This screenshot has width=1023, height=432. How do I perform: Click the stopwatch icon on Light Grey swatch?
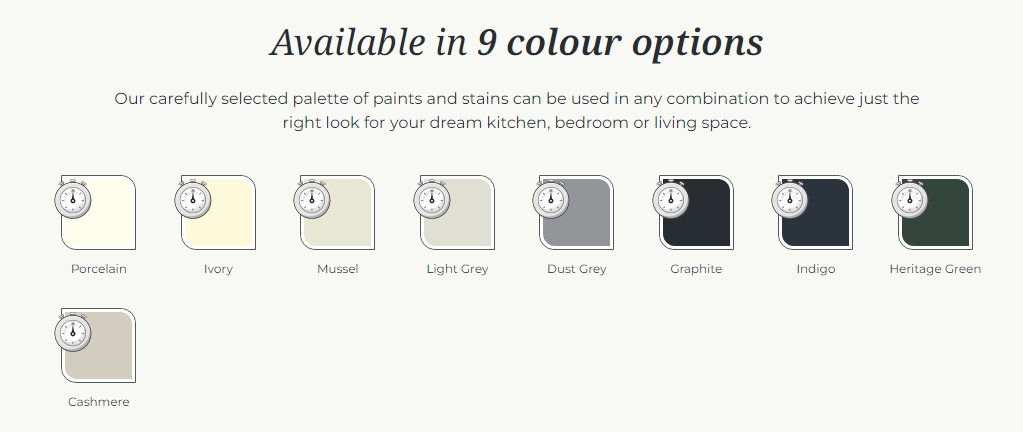(x=431, y=199)
